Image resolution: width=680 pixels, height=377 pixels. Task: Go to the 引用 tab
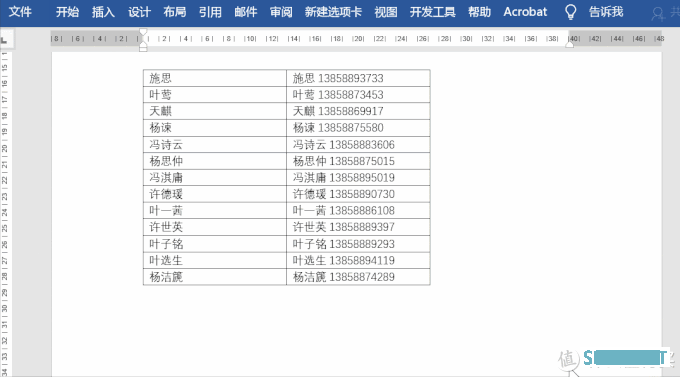pos(210,12)
